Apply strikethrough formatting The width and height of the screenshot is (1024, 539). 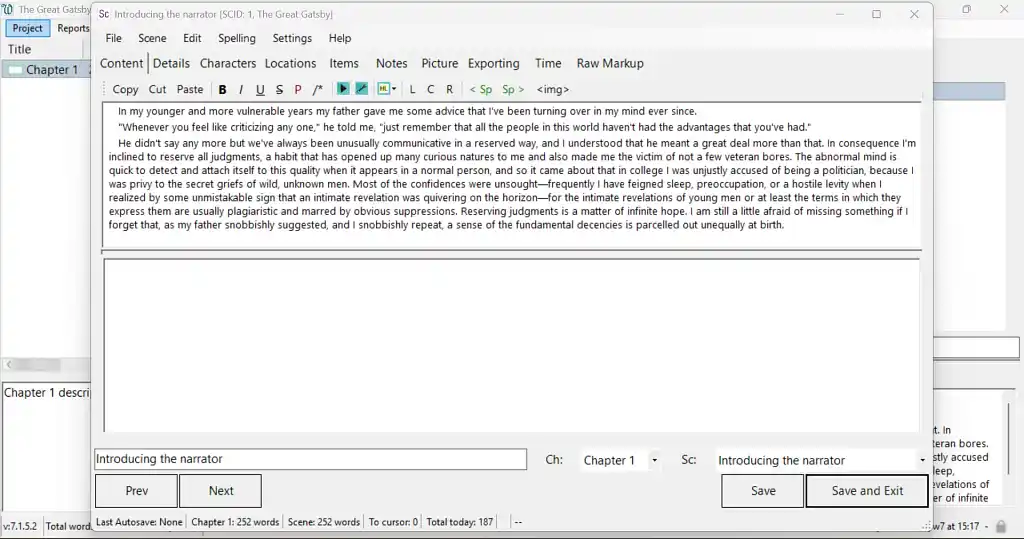tap(279, 89)
